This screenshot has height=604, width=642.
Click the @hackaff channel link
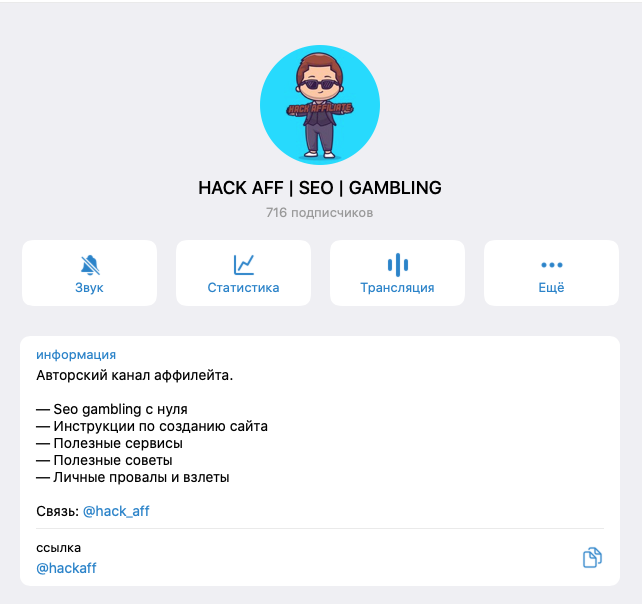[66, 568]
